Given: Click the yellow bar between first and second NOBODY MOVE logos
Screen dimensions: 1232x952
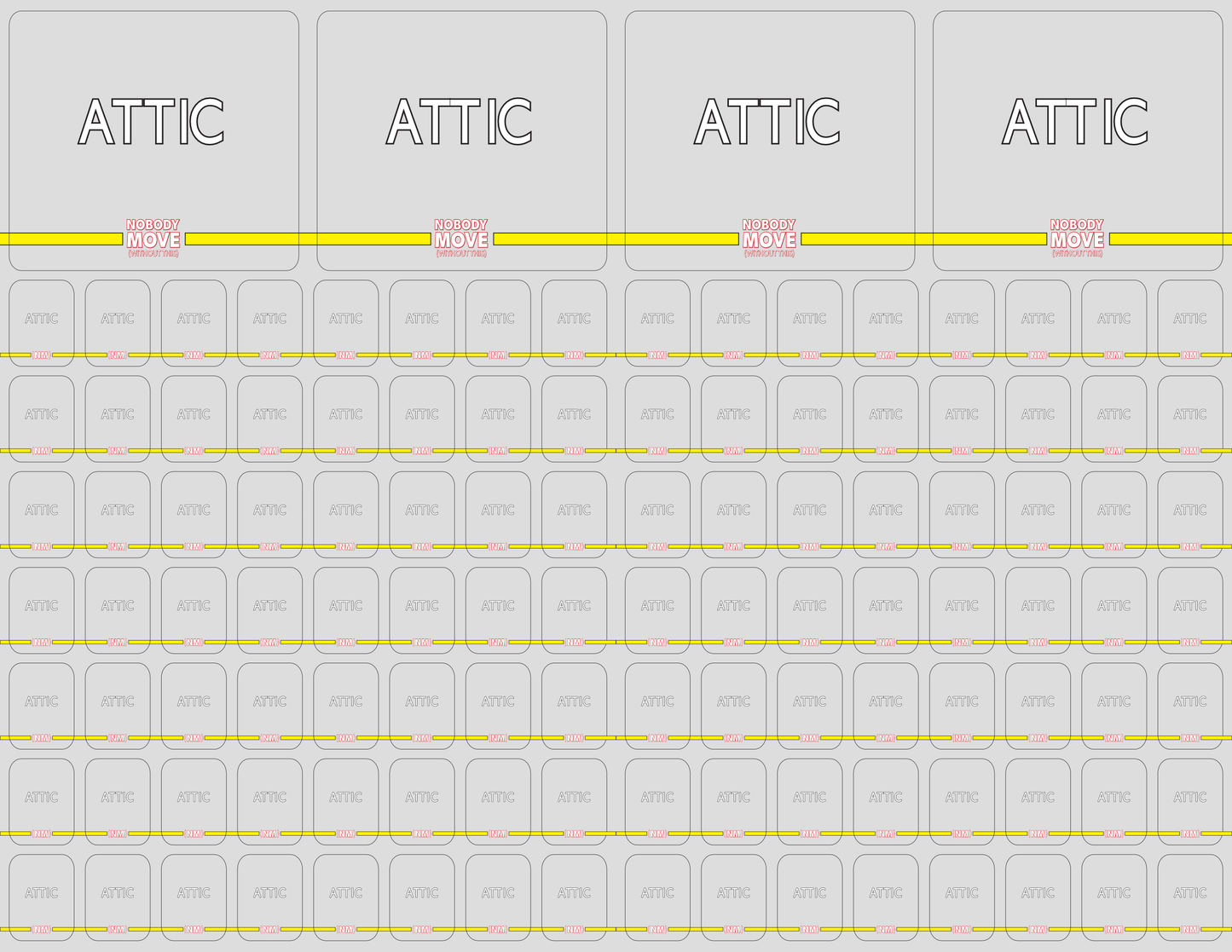Looking at the screenshot, I should [308, 239].
